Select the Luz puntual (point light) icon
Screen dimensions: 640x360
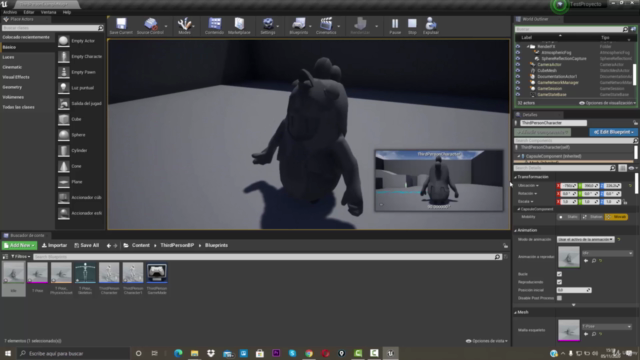coord(63,88)
